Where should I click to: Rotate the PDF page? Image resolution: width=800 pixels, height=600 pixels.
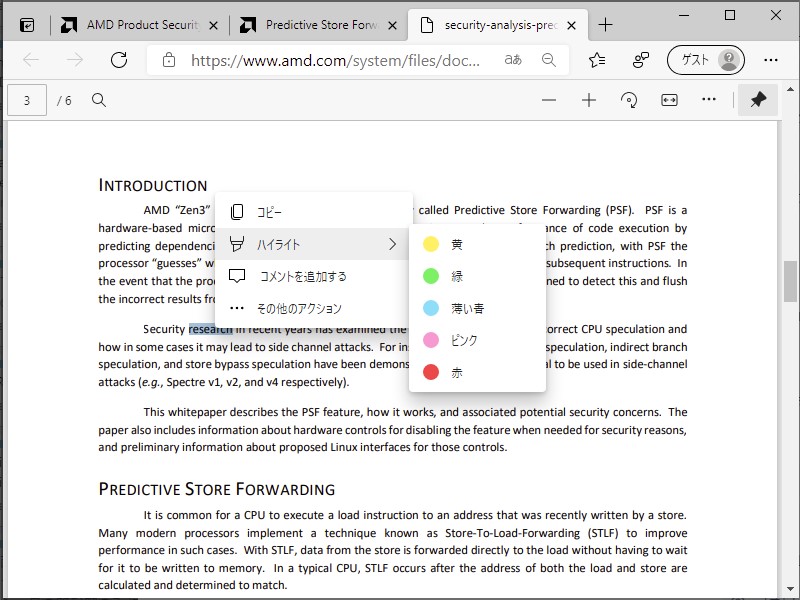(629, 100)
